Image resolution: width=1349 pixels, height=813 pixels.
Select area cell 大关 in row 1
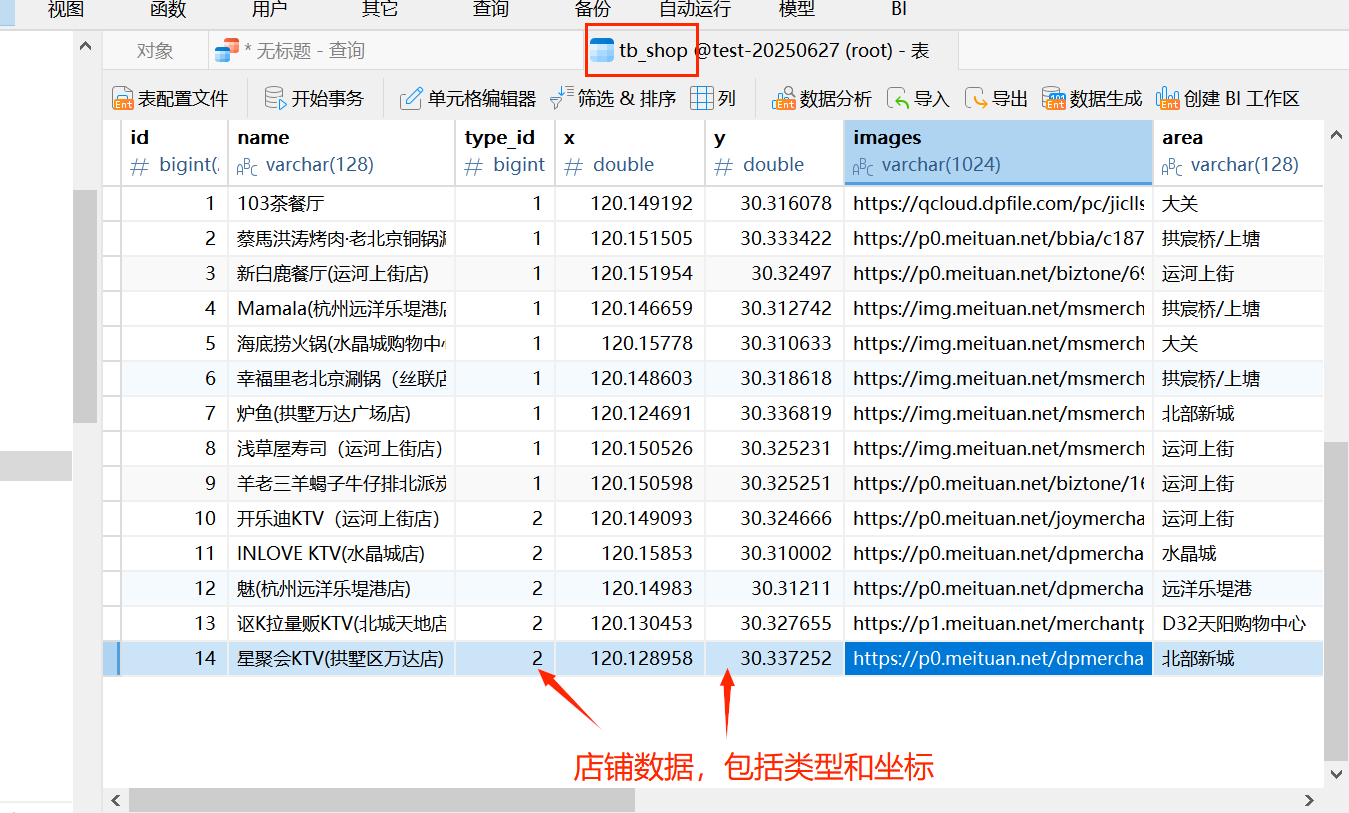click(1238, 203)
